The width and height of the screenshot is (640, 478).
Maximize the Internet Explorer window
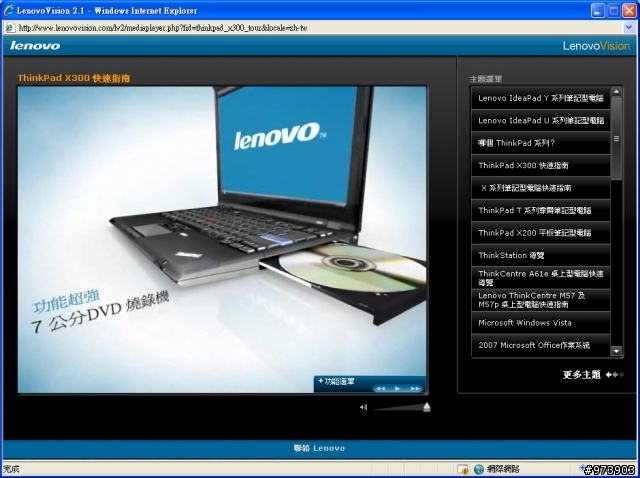point(613,11)
